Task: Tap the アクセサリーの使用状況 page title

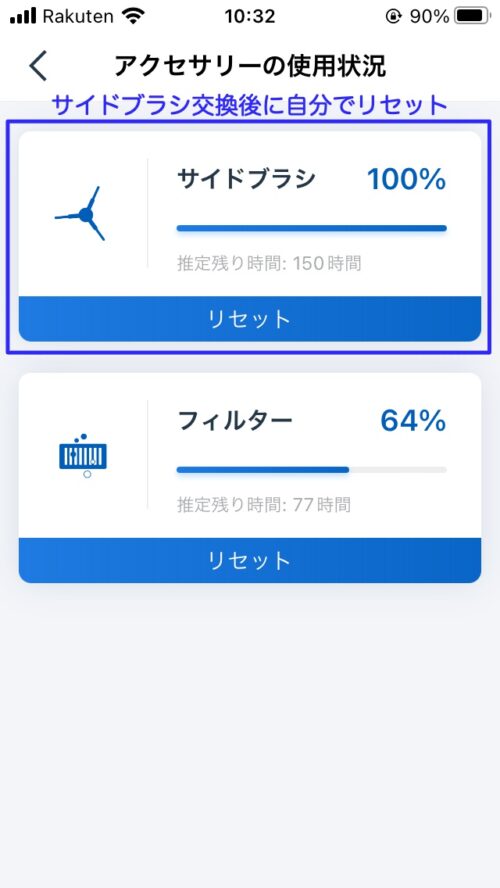Action: tap(250, 66)
